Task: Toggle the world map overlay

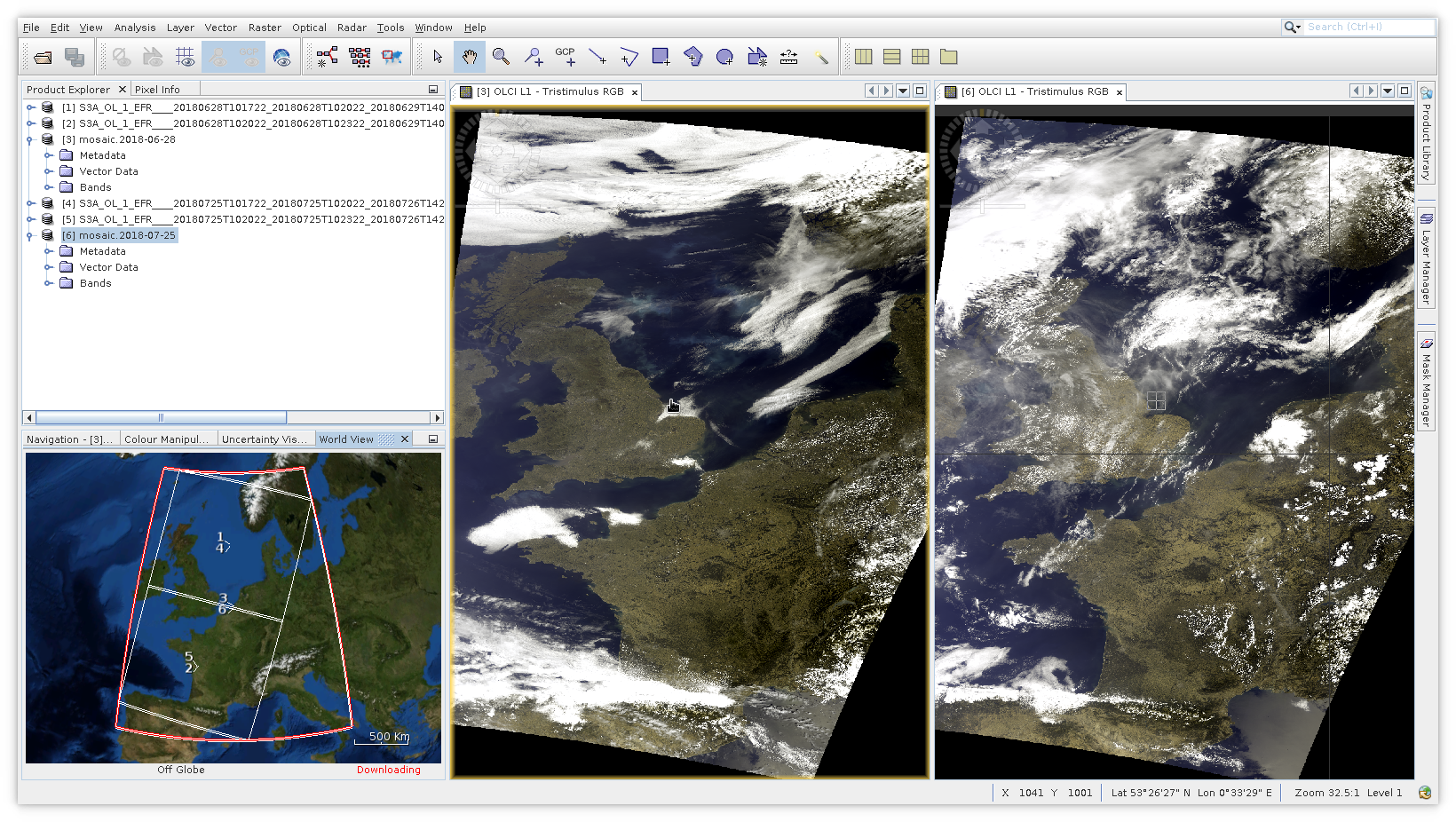Action: (x=282, y=58)
